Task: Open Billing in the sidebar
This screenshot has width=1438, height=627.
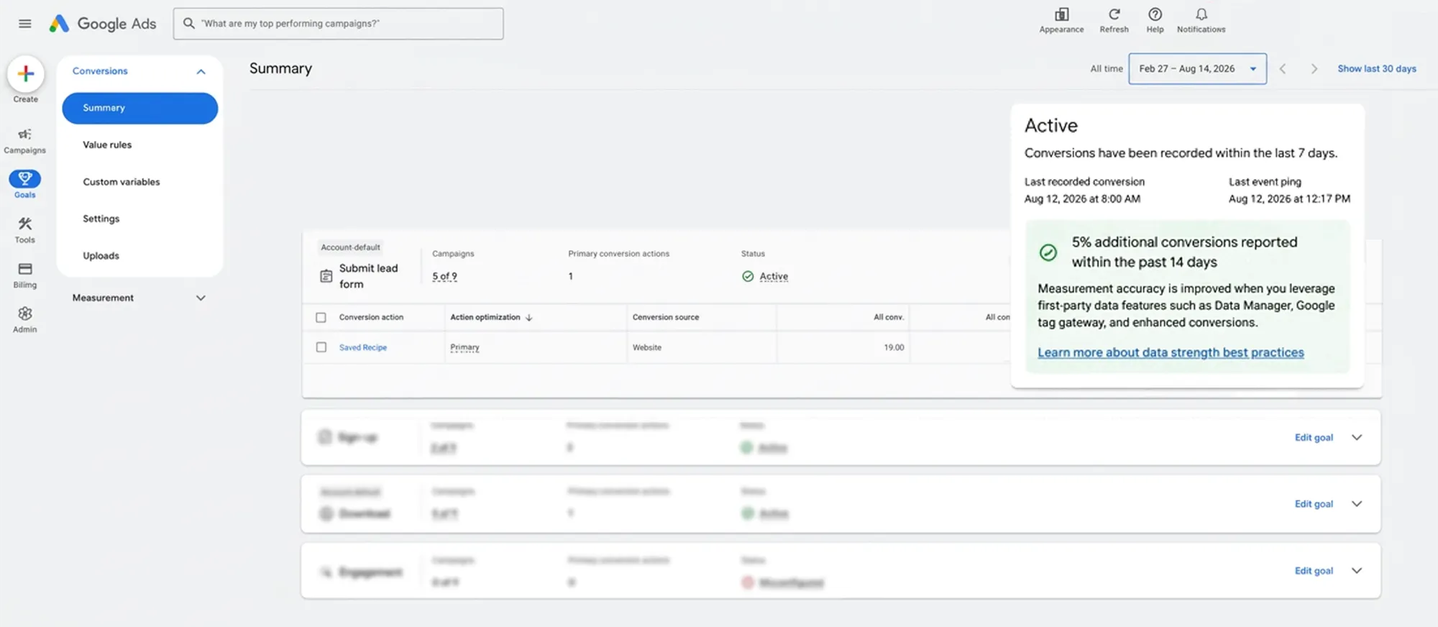Action: coord(25,275)
